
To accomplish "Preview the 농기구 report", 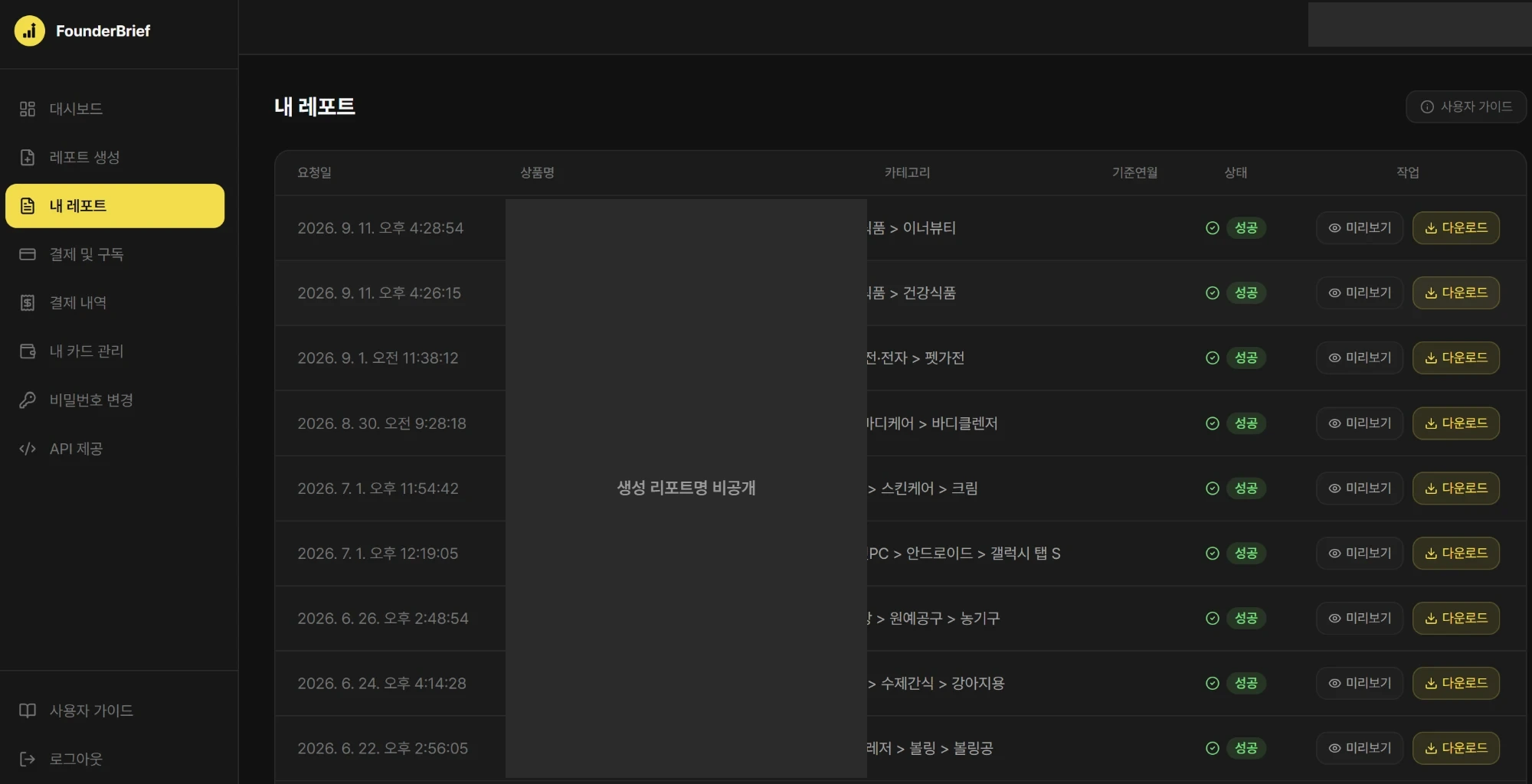I will [1360, 619].
